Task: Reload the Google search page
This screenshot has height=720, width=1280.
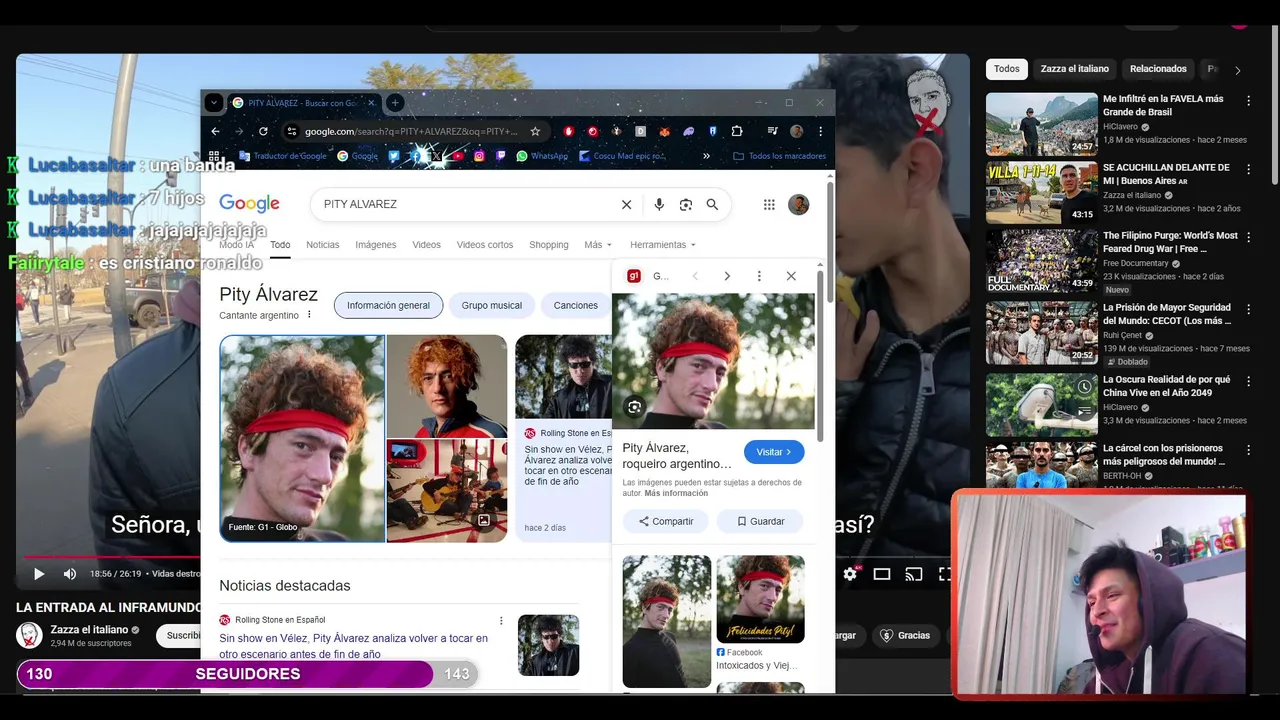Action: tap(263, 131)
